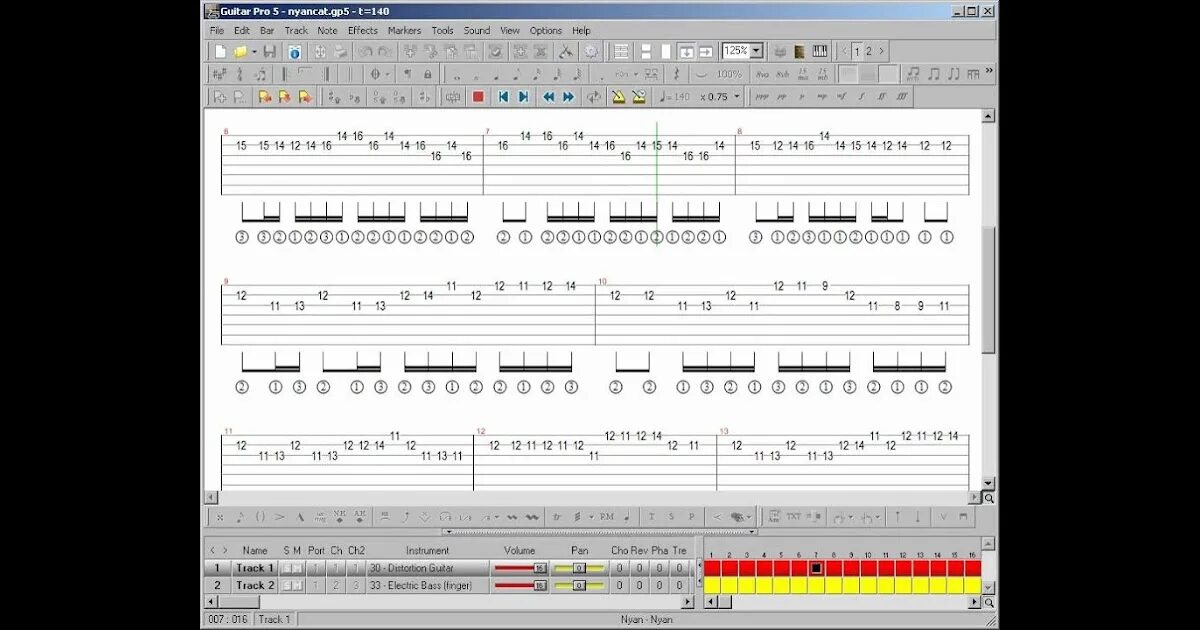Click the fast-forward double-arrow button
The width and height of the screenshot is (1200, 630).
tap(568, 97)
